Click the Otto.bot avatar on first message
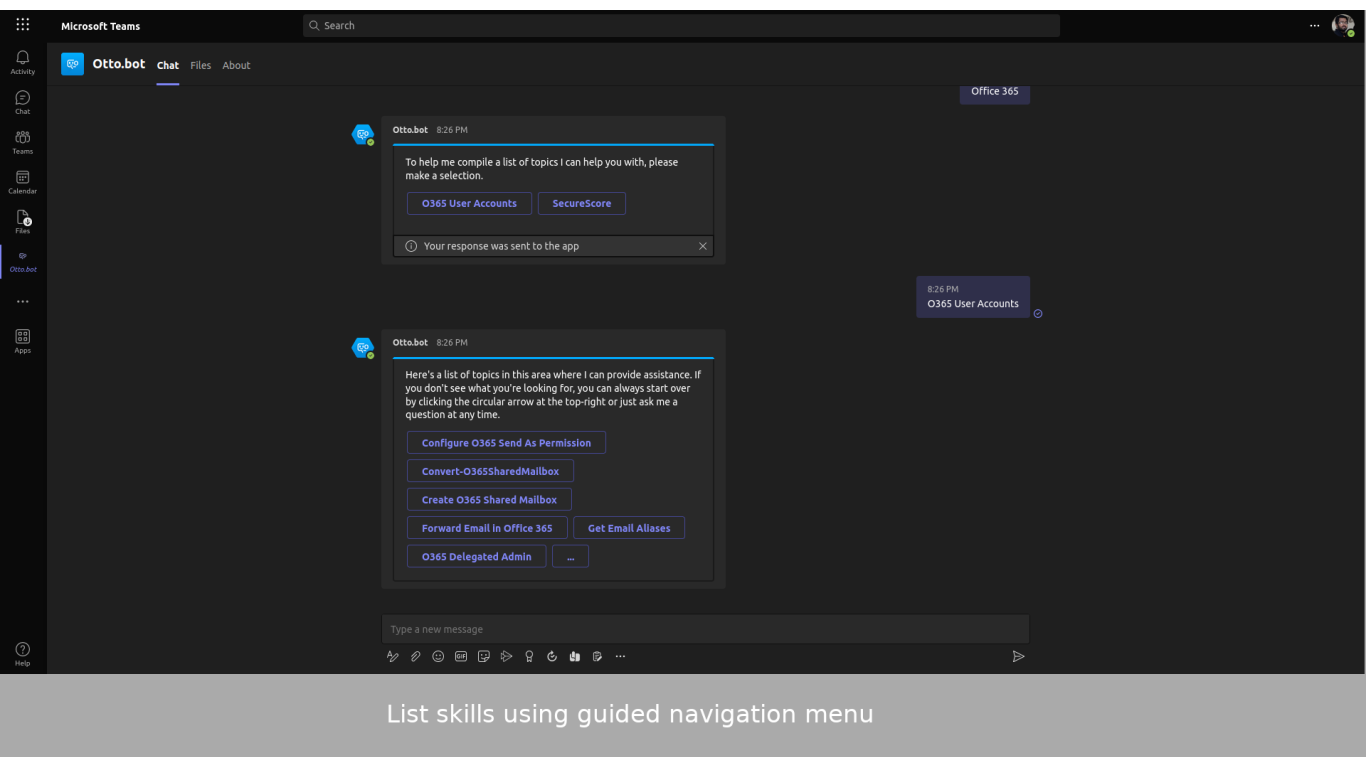The width and height of the screenshot is (1366, 768). tap(363, 135)
